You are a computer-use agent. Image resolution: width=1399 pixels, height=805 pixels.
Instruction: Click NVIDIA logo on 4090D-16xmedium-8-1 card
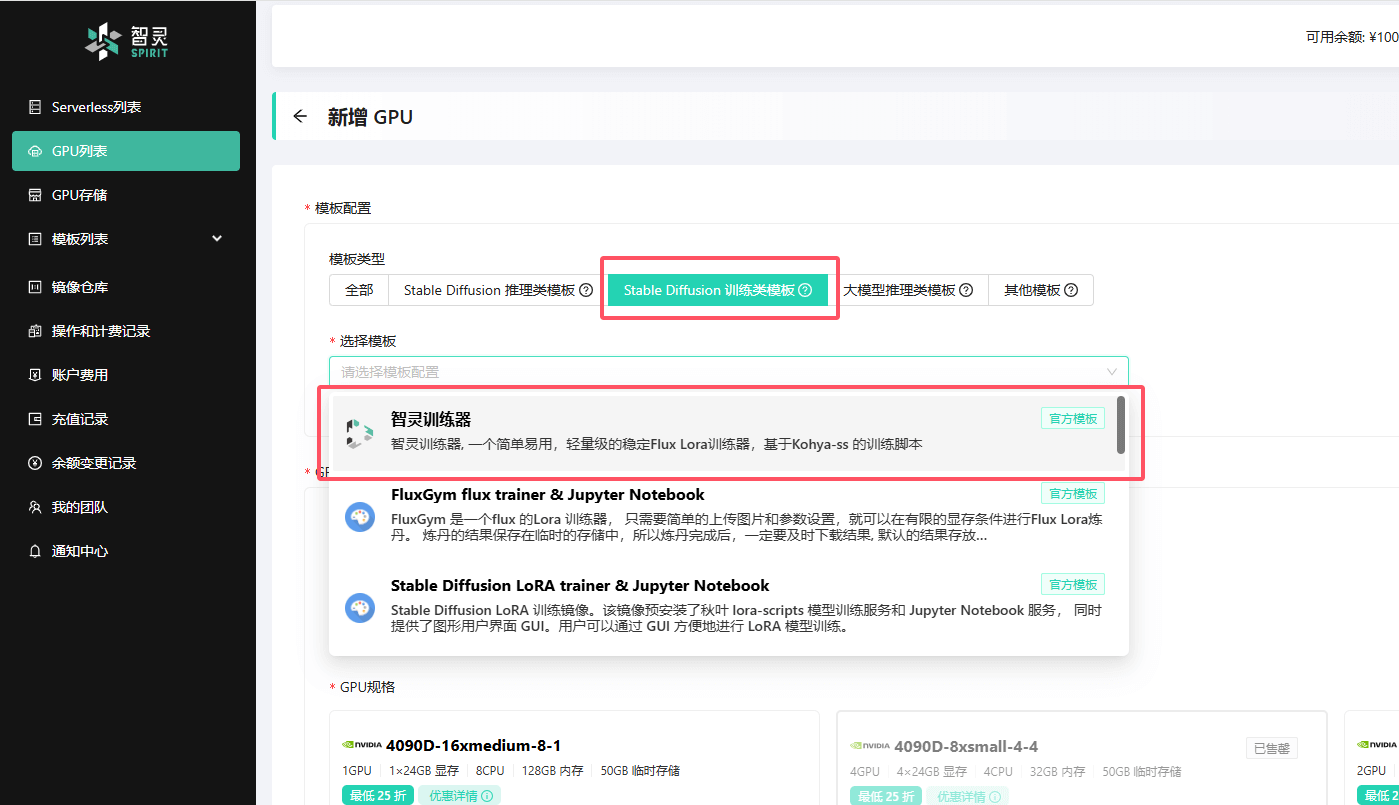362,745
